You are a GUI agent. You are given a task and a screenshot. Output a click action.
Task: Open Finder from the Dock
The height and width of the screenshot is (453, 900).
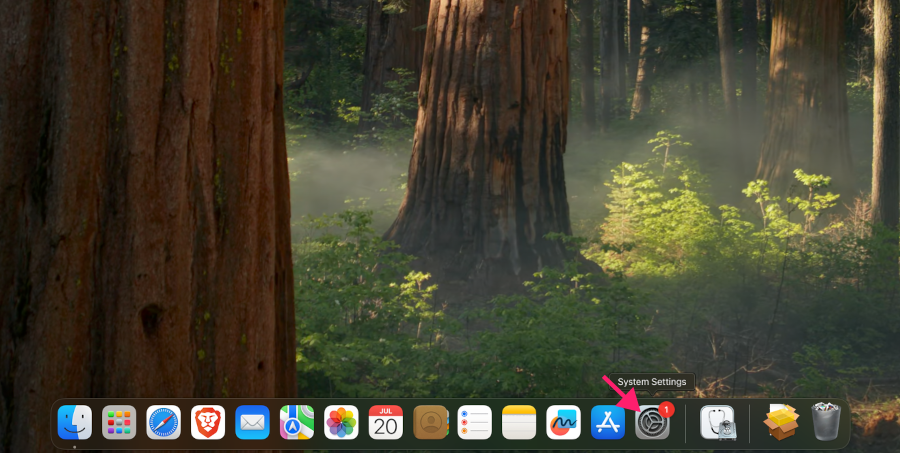75,422
